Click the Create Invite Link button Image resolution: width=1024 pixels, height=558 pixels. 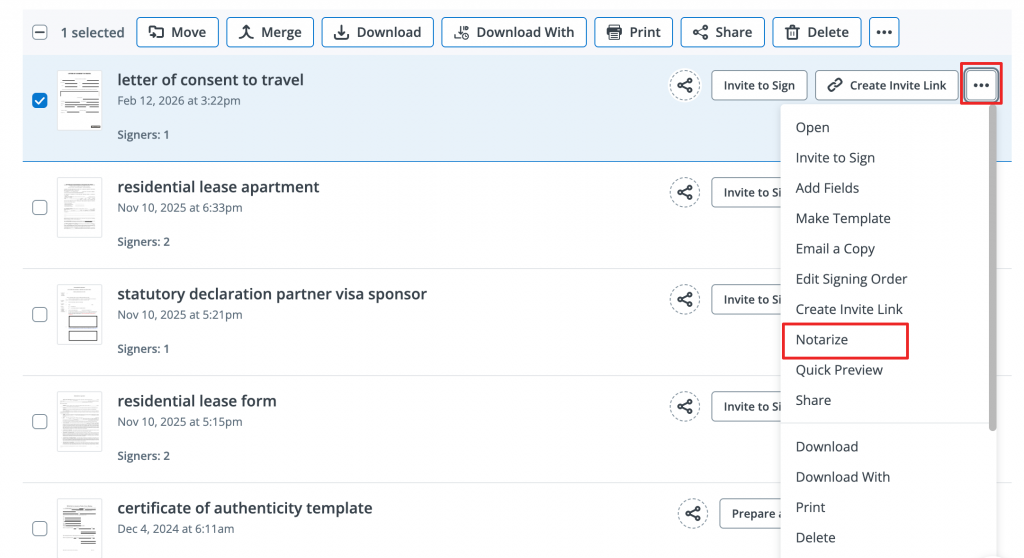[887, 86]
